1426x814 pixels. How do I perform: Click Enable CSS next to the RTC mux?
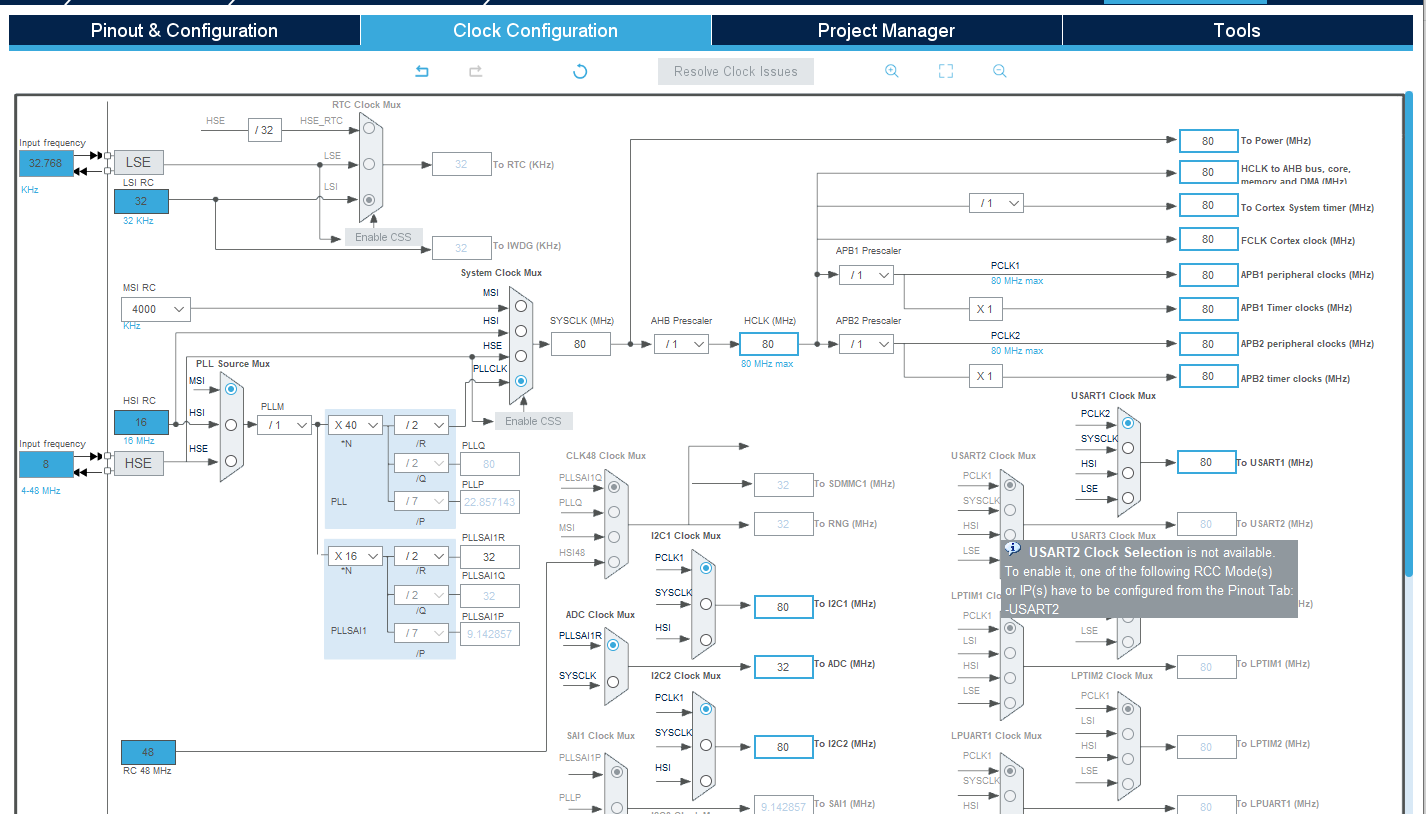click(x=383, y=237)
